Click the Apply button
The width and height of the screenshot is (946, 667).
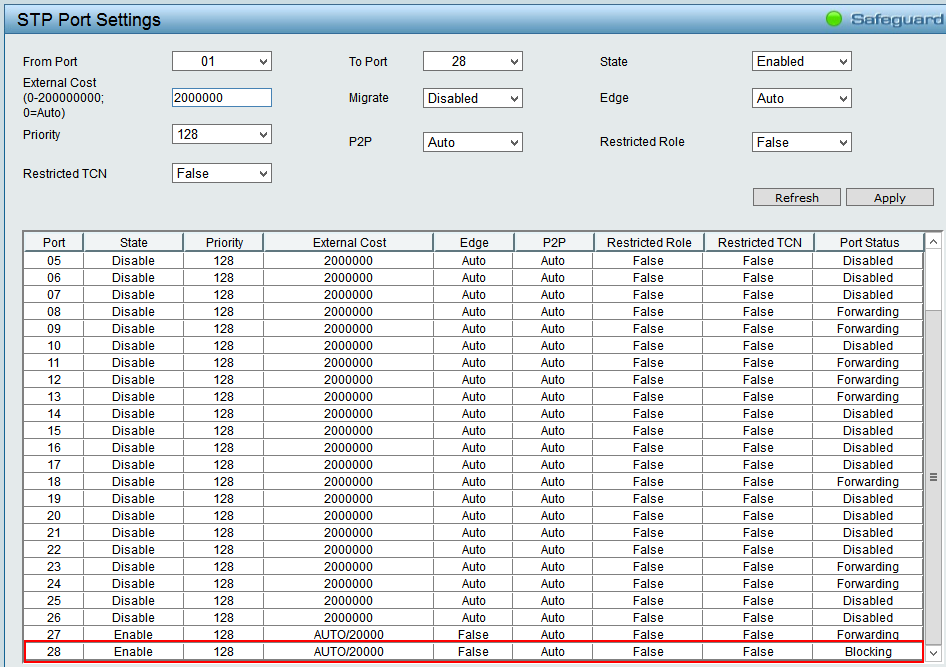pos(889,198)
